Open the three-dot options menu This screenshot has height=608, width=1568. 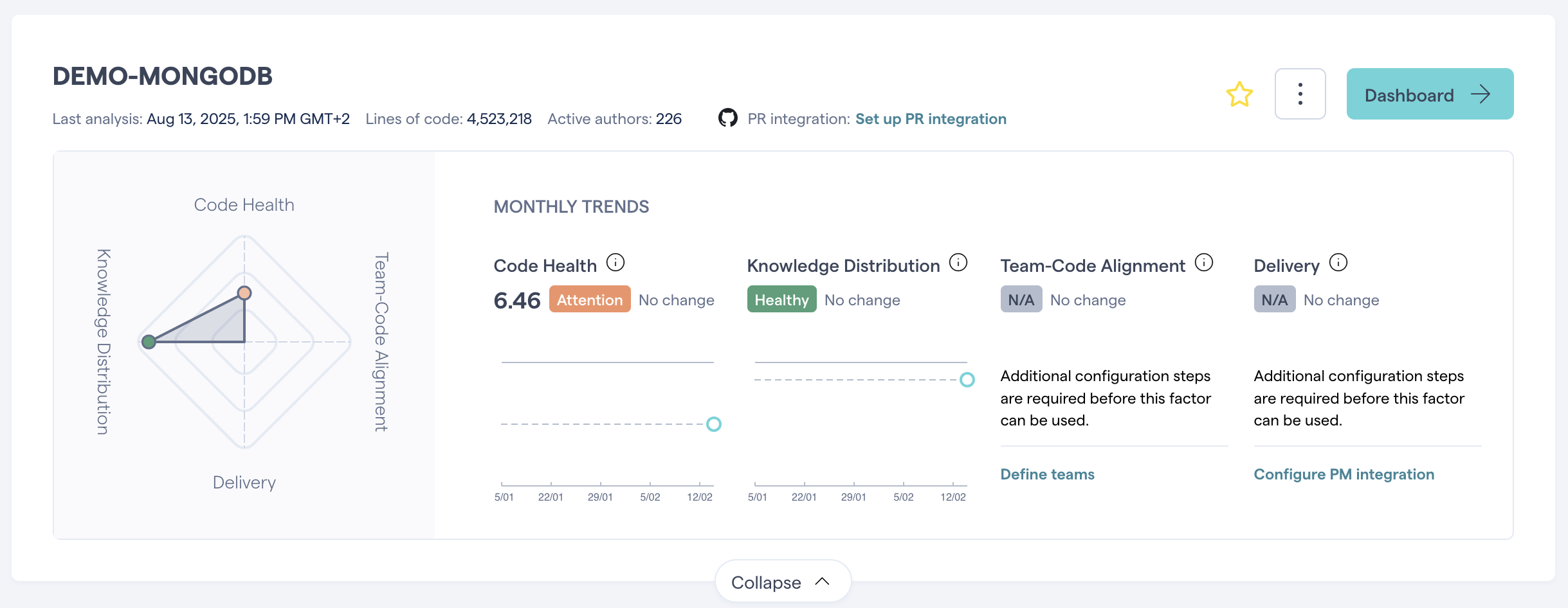pos(1300,94)
